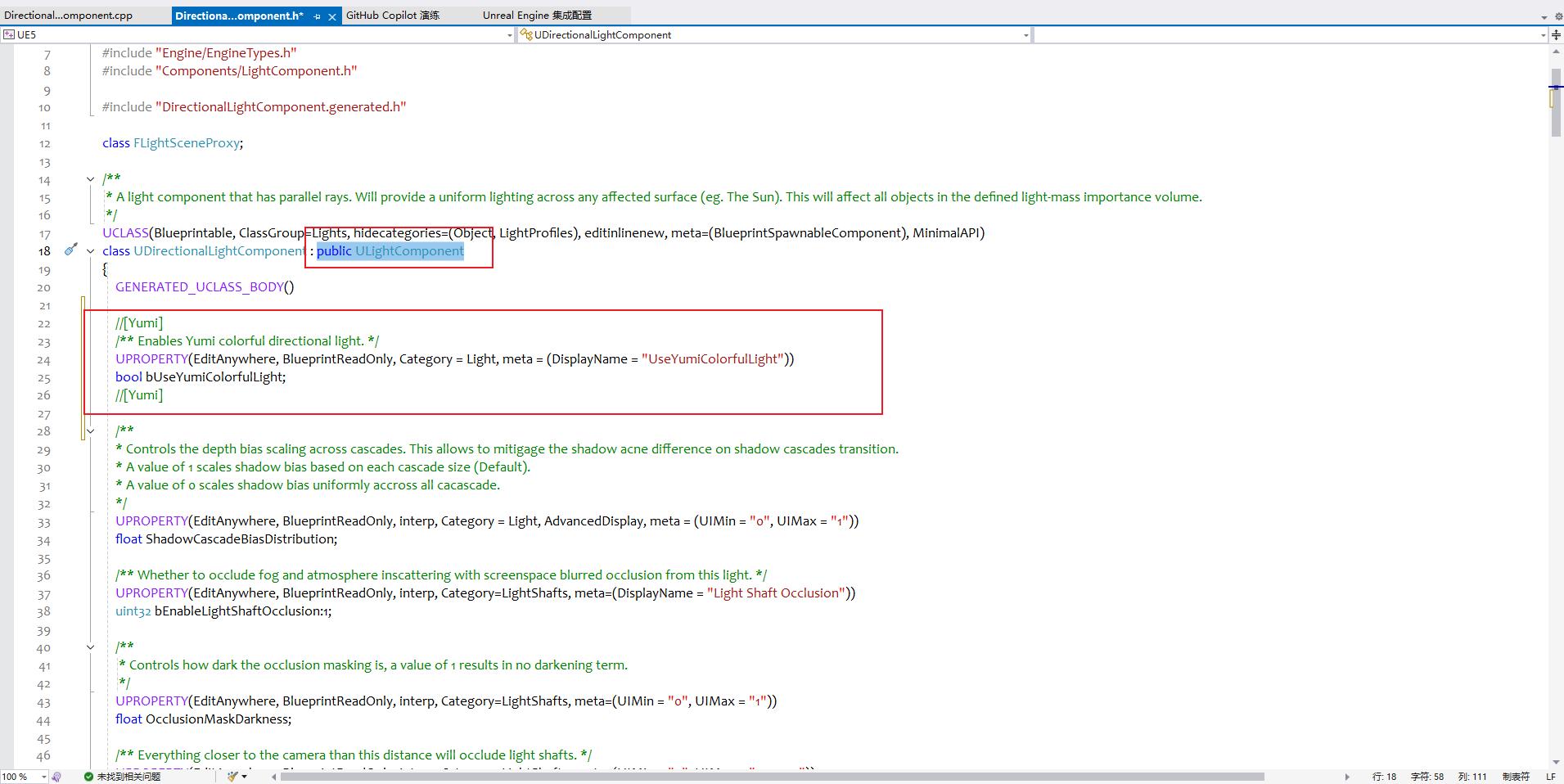Click the UCLASS macro on line 17
Screen dimensions: 1564x784
point(125,233)
